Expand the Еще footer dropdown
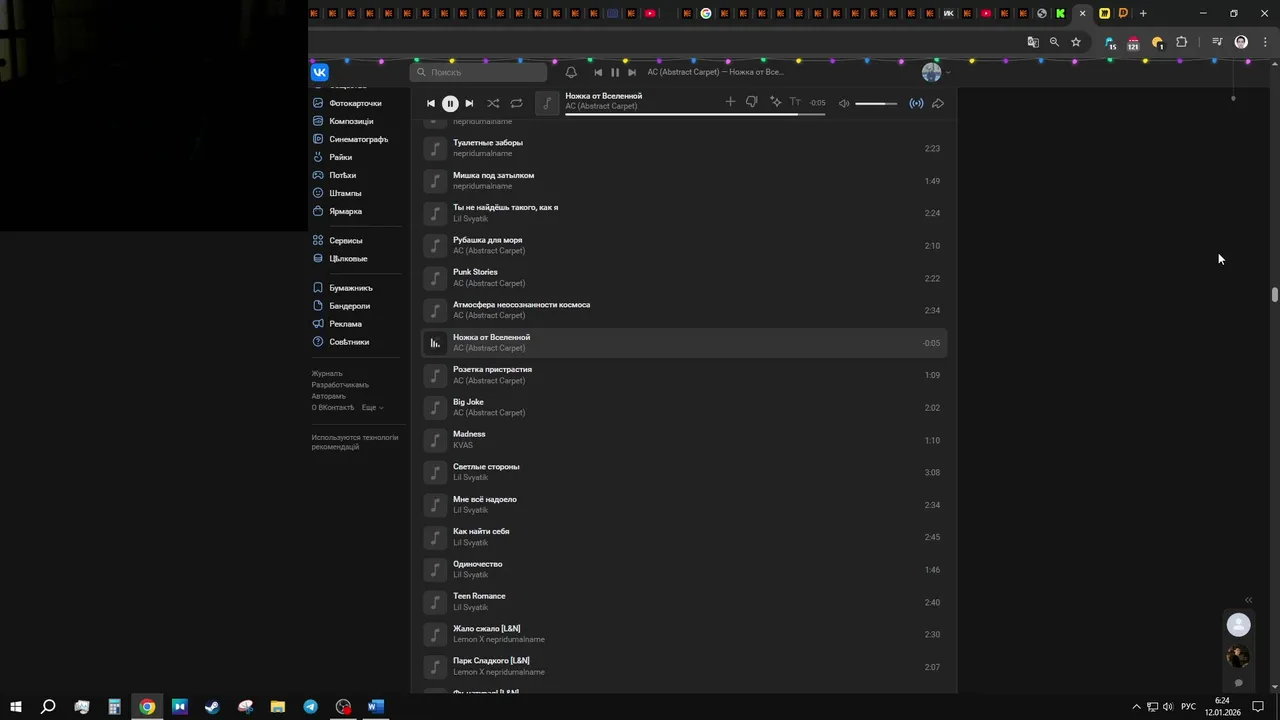Screen dimensions: 1280x720 tap(372, 407)
